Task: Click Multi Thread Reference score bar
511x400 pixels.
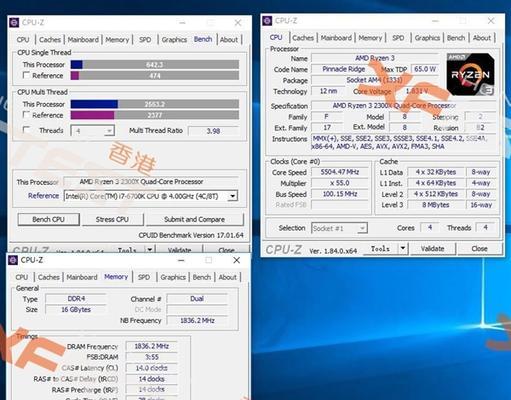Action: coord(155,115)
